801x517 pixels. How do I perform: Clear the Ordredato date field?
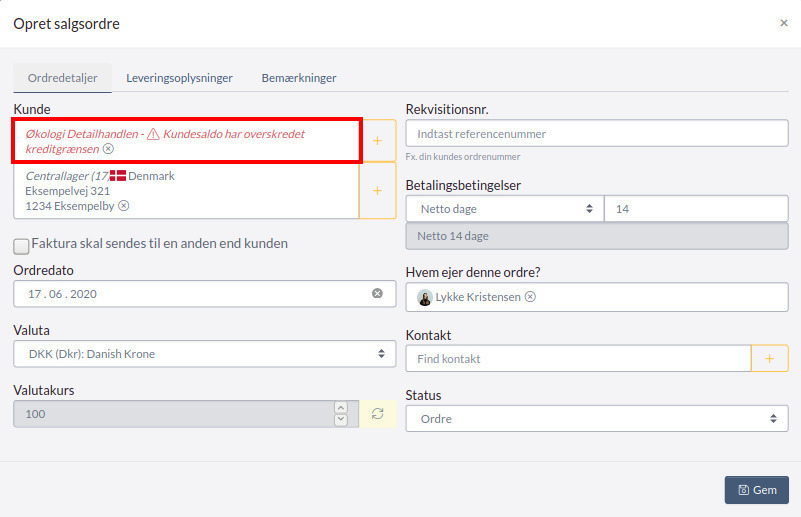pos(377,294)
